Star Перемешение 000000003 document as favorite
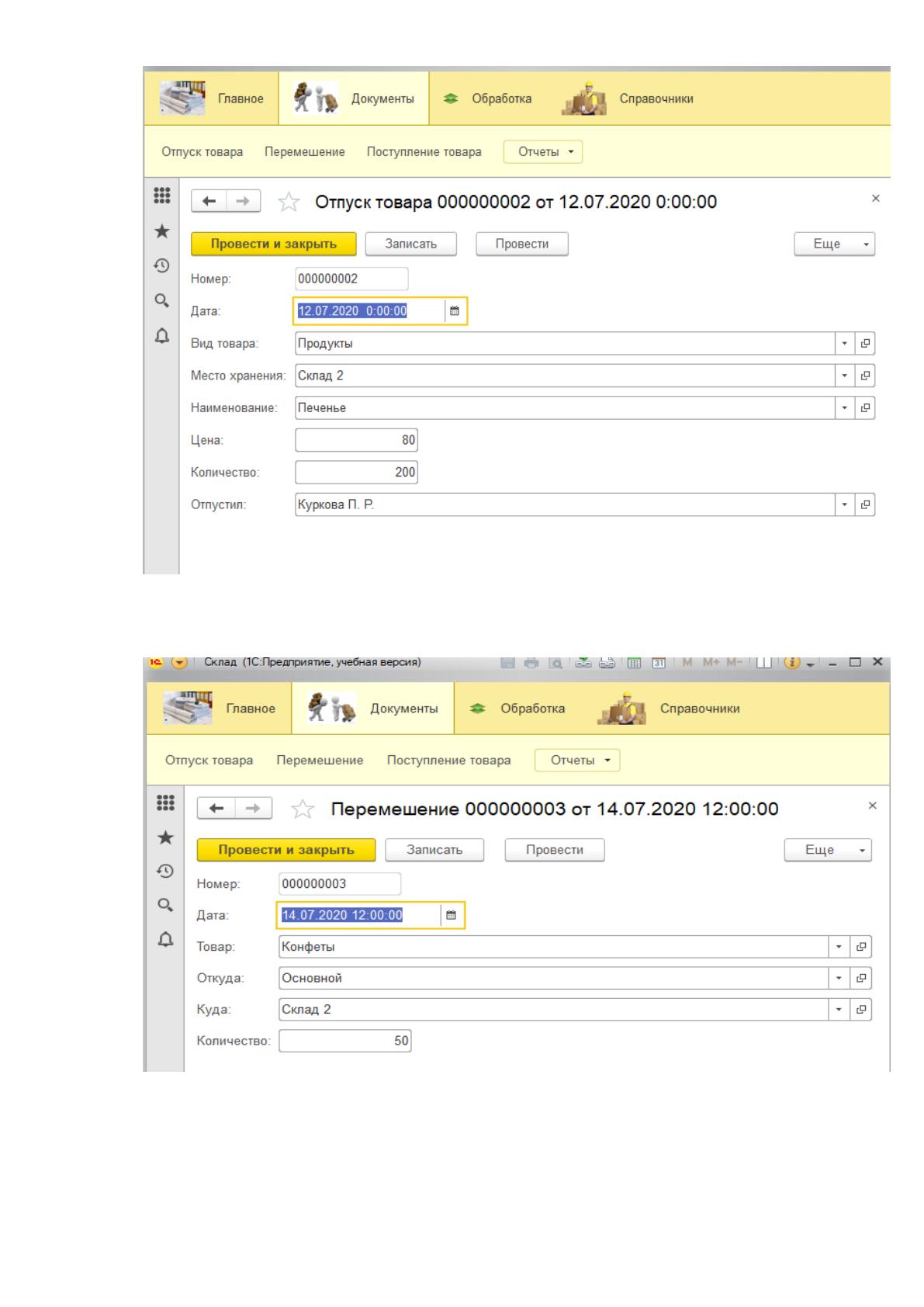The height and width of the screenshot is (1307, 924). (302, 810)
